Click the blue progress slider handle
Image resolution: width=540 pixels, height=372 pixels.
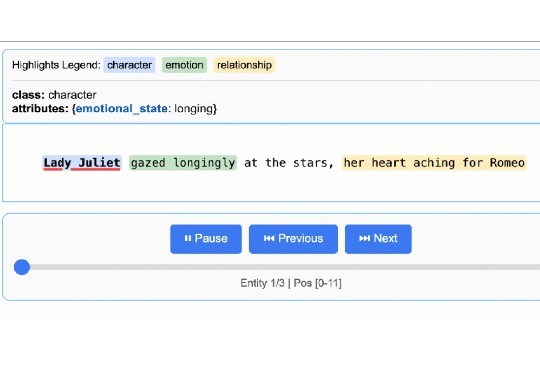click(22, 267)
